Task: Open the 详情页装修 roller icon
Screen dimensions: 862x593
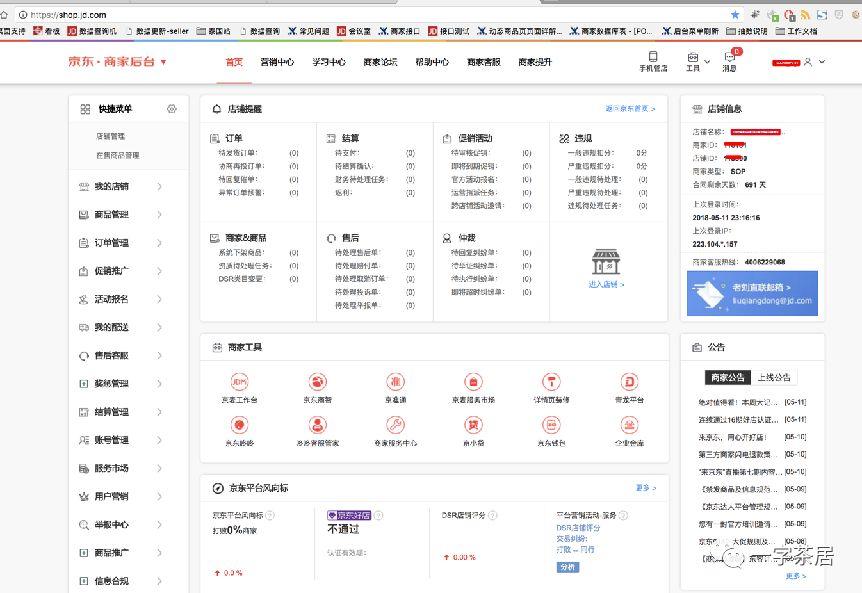Action: pyautogui.click(x=551, y=381)
